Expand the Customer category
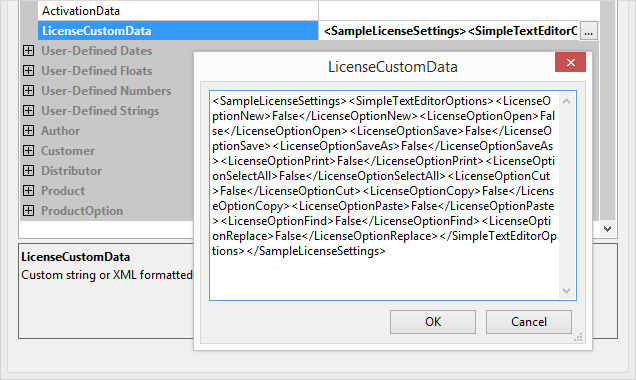 (x=28, y=150)
